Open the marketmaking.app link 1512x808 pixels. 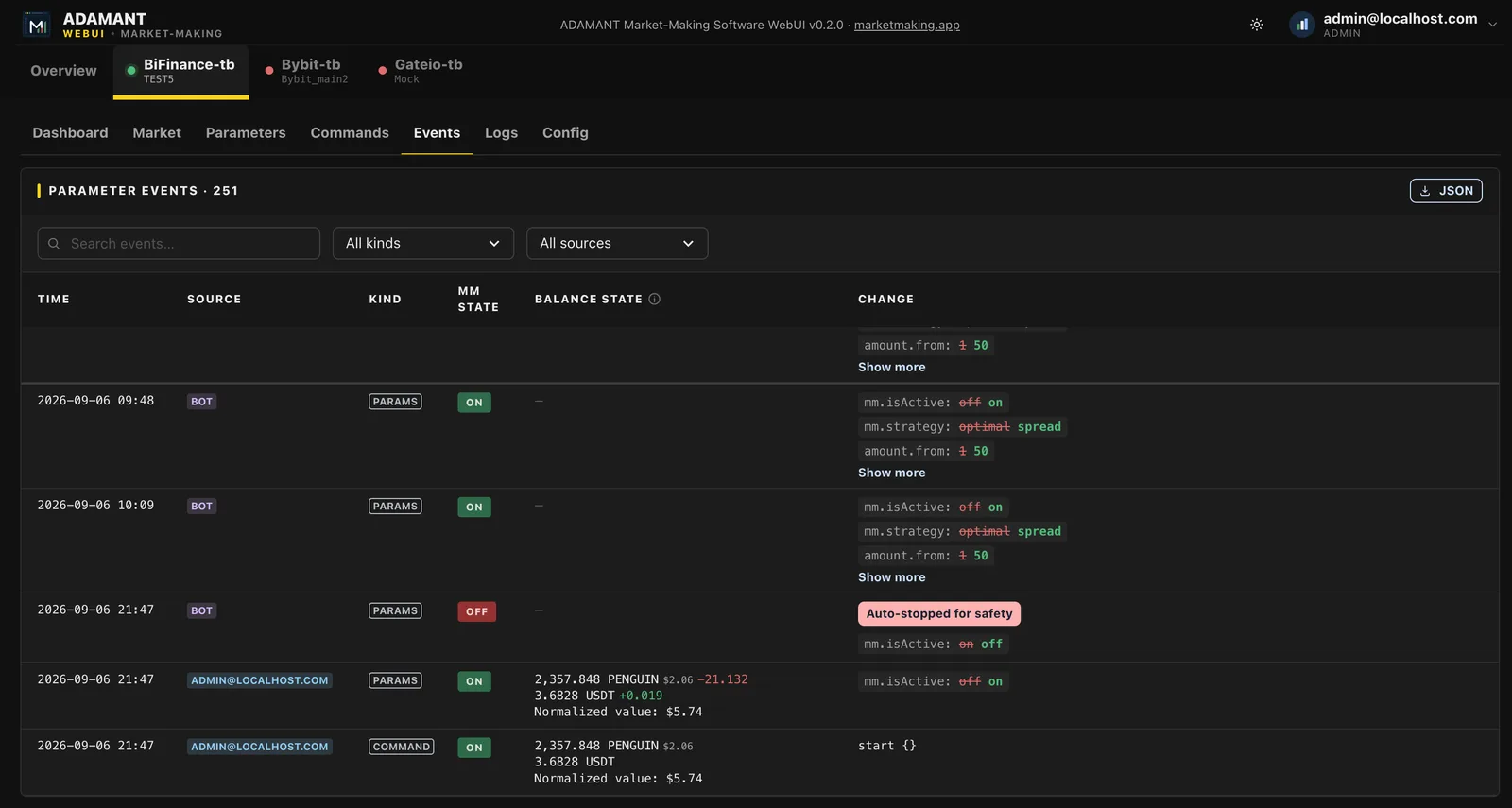907,26
